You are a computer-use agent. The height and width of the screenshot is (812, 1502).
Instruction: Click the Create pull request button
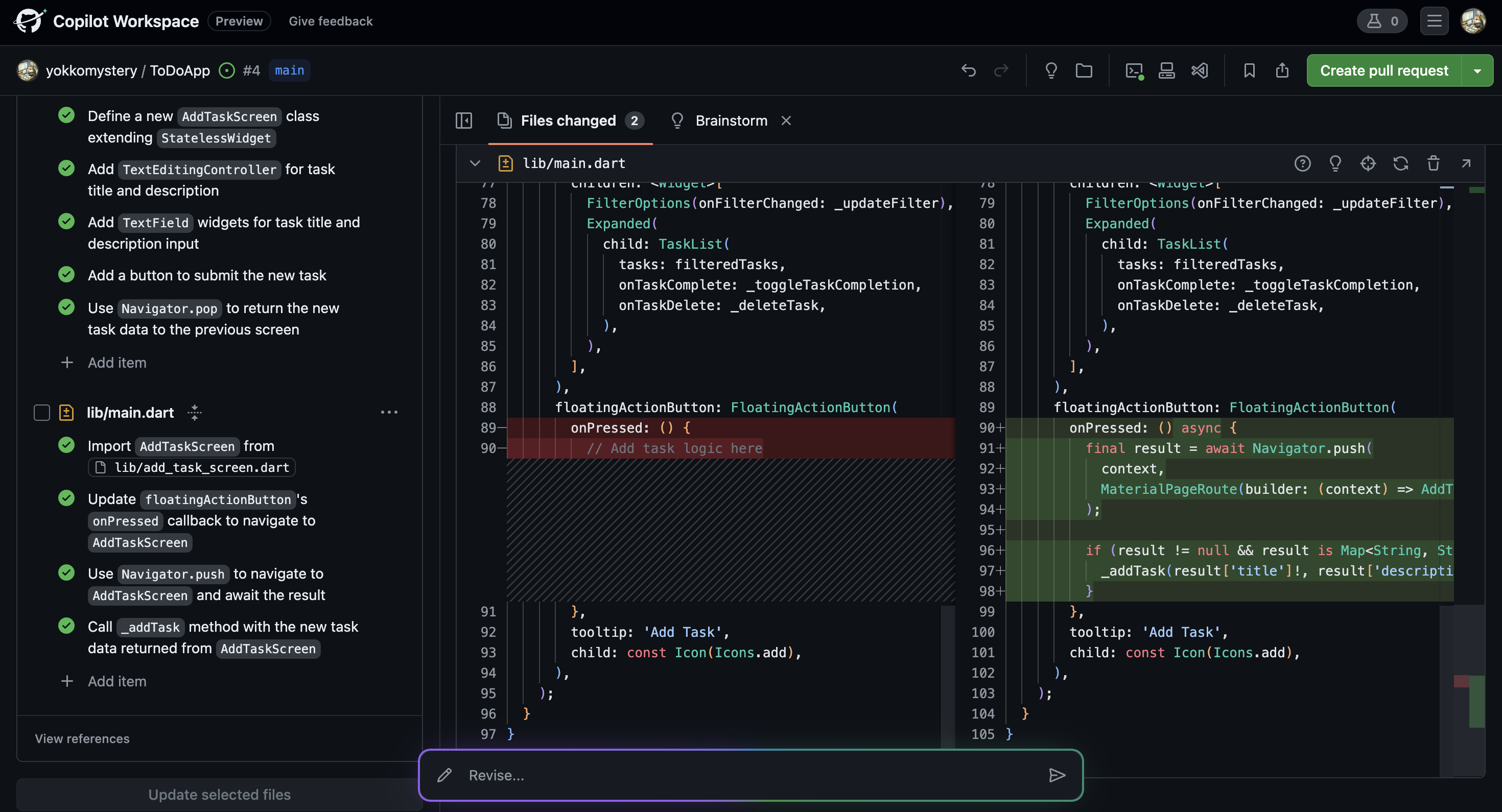(x=1383, y=70)
